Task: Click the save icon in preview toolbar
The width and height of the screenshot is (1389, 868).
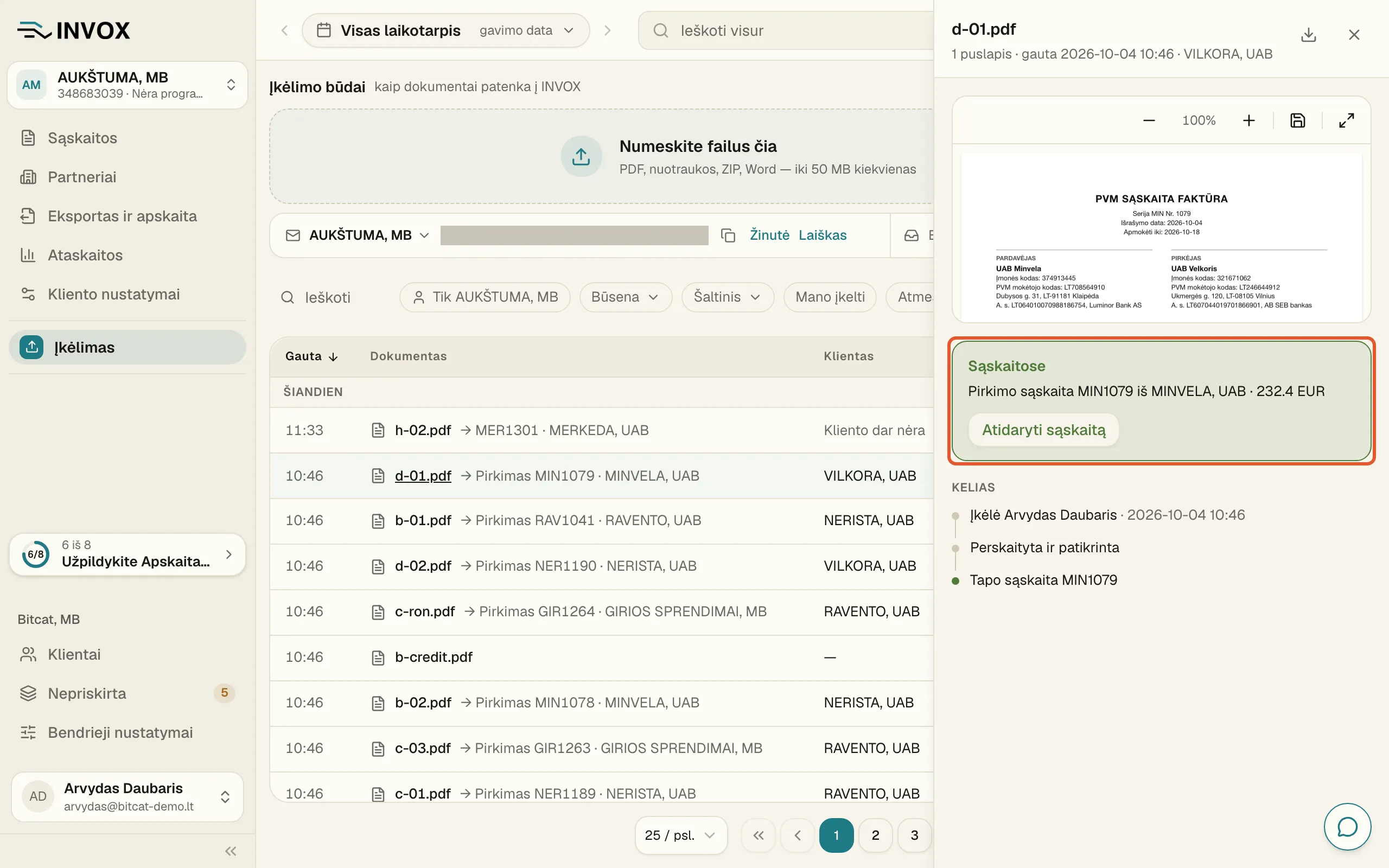Action: click(x=1297, y=120)
